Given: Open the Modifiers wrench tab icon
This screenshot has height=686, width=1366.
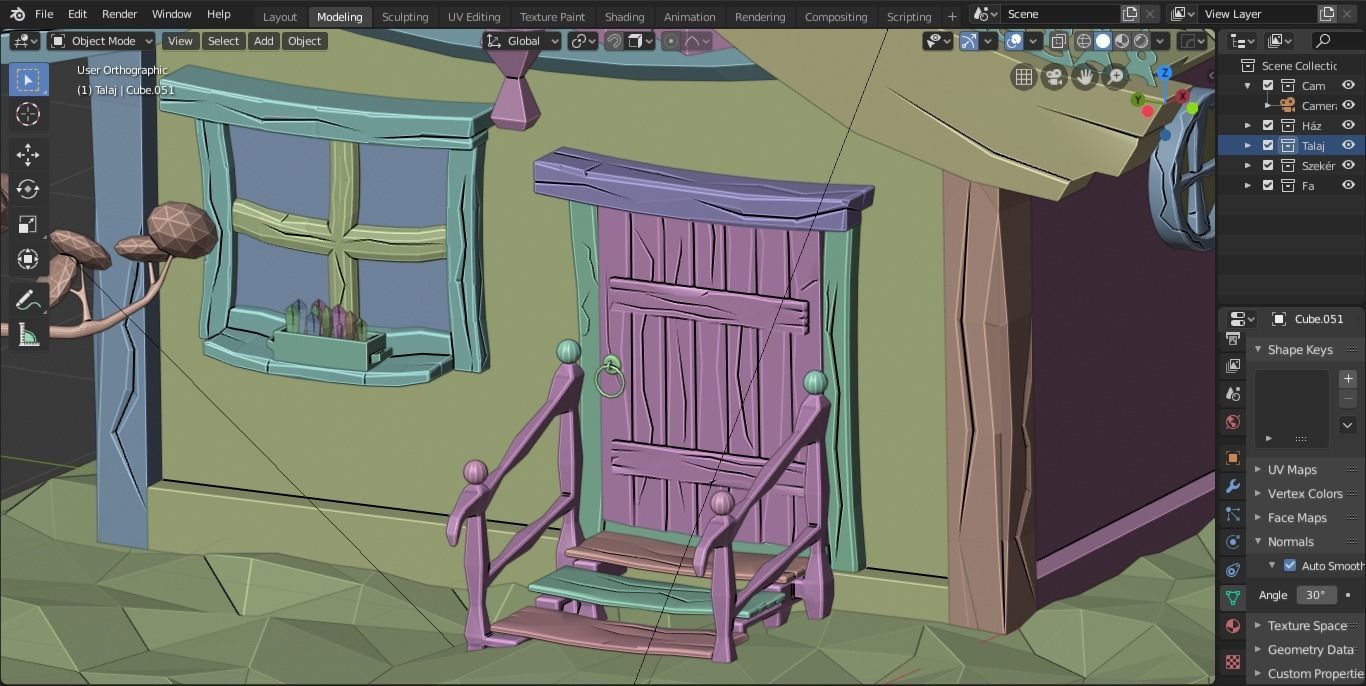Looking at the screenshot, I should [1233, 486].
